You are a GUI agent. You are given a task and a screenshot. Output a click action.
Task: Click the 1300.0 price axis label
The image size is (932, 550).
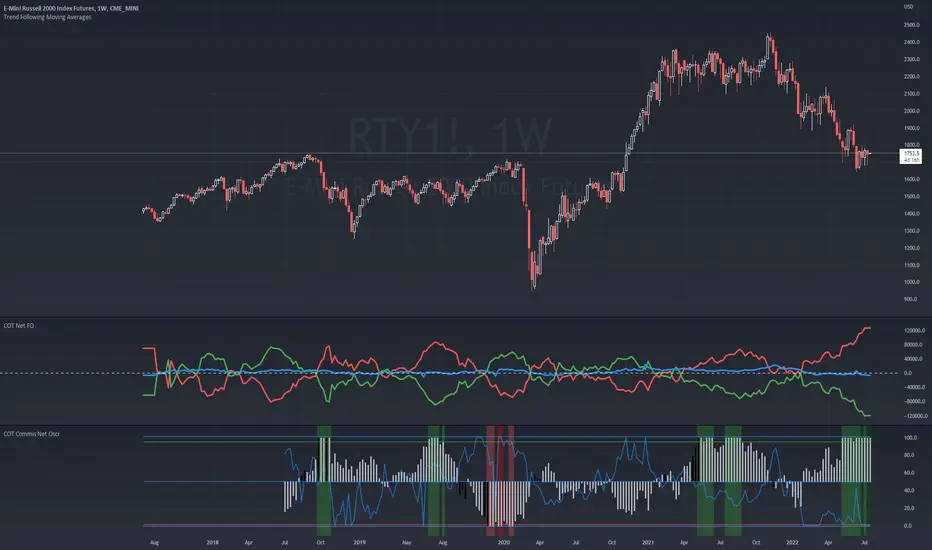coord(911,231)
